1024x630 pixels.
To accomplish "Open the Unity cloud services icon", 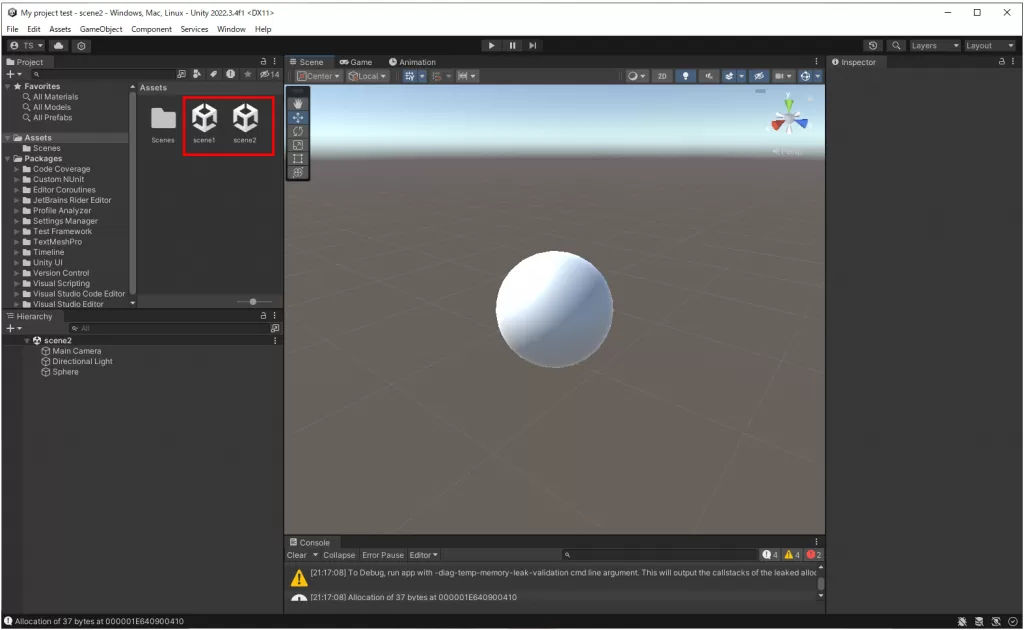I will [x=59, y=45].
